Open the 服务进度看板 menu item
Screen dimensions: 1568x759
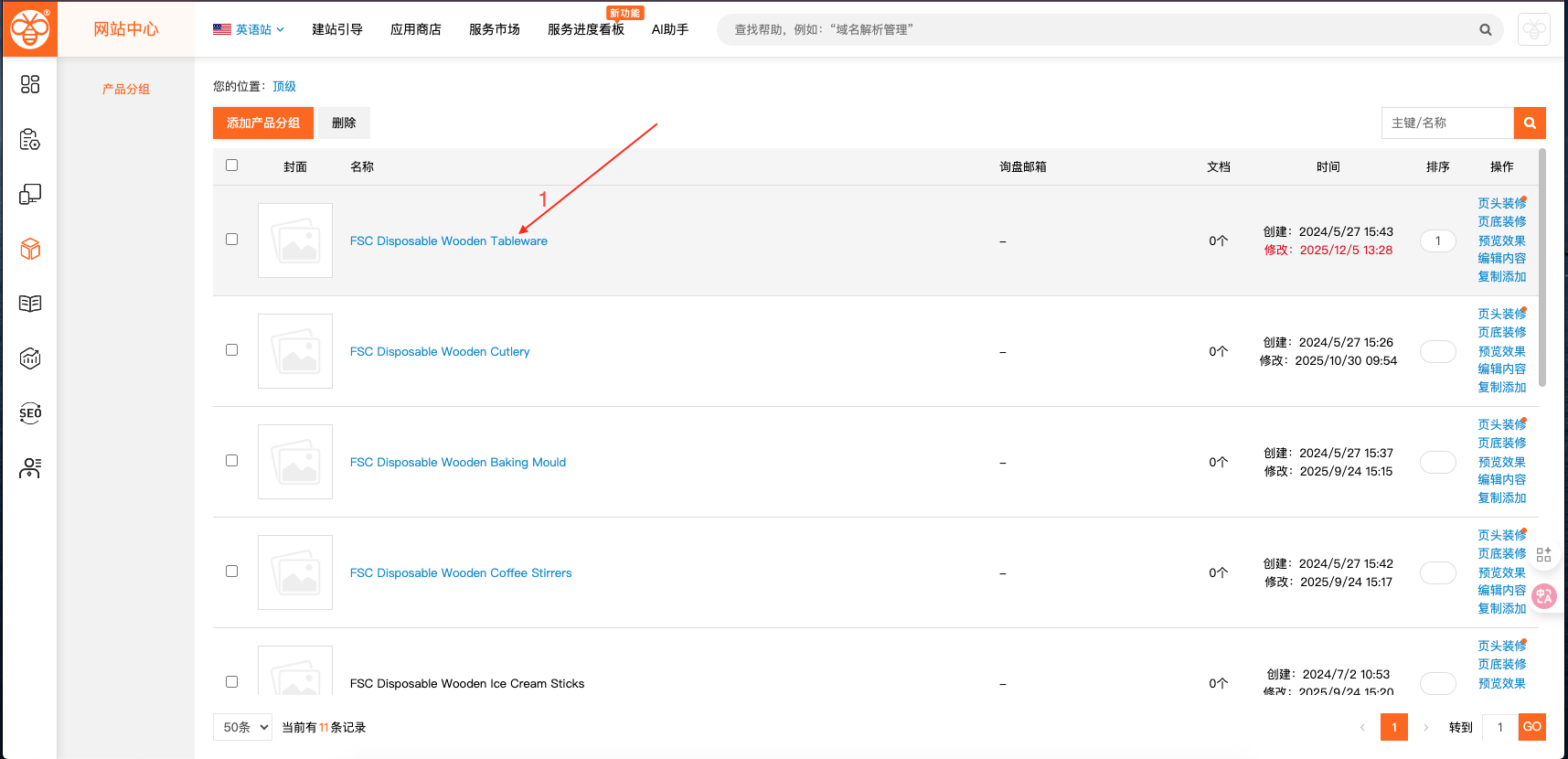coord(585,29)
